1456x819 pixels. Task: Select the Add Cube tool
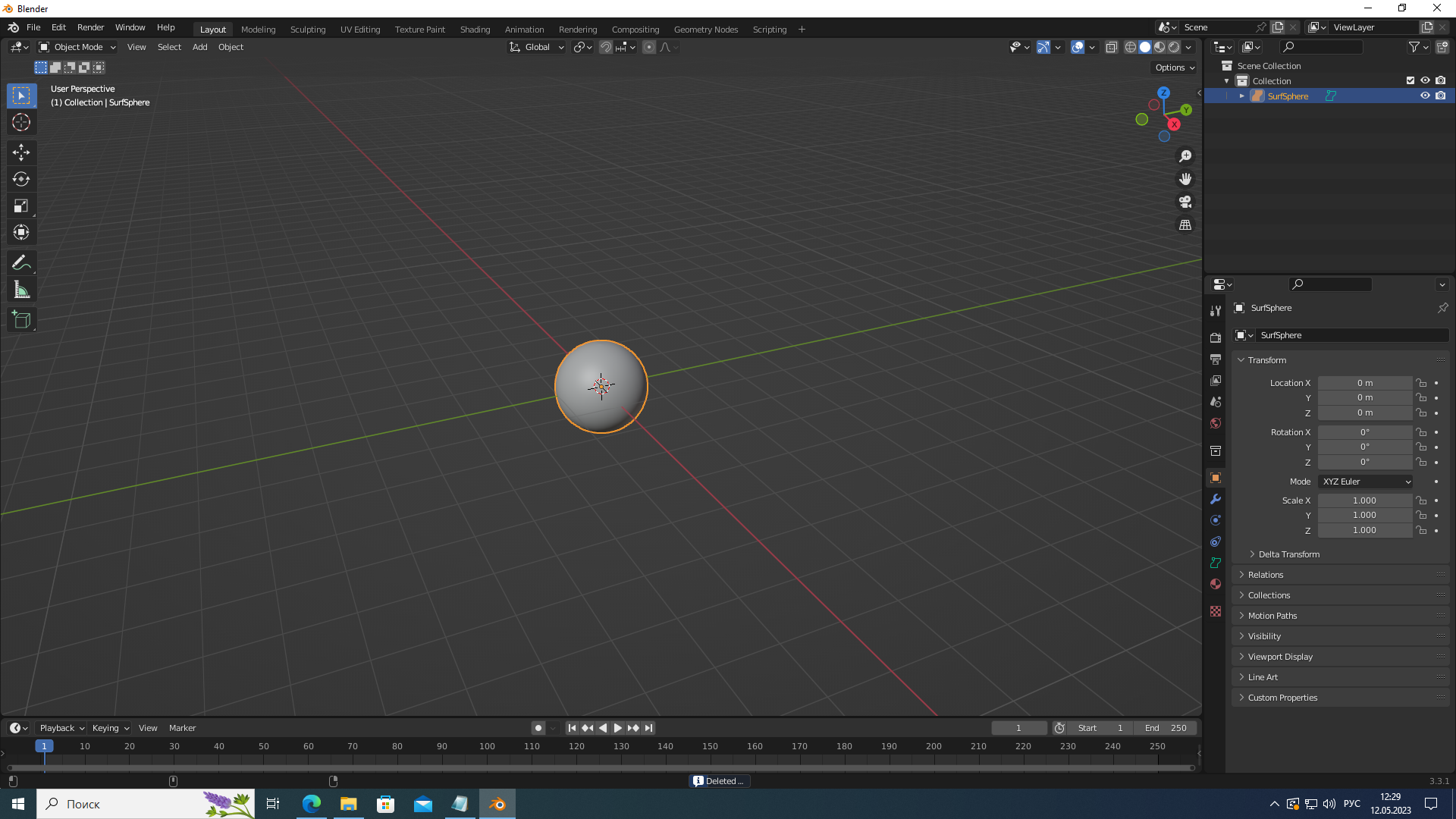coord(21,320)
